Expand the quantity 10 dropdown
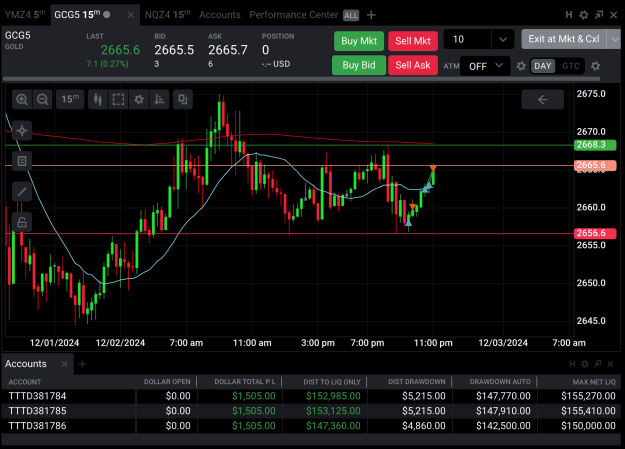Viewport: 625px width, 449px height. click(503, 39)
